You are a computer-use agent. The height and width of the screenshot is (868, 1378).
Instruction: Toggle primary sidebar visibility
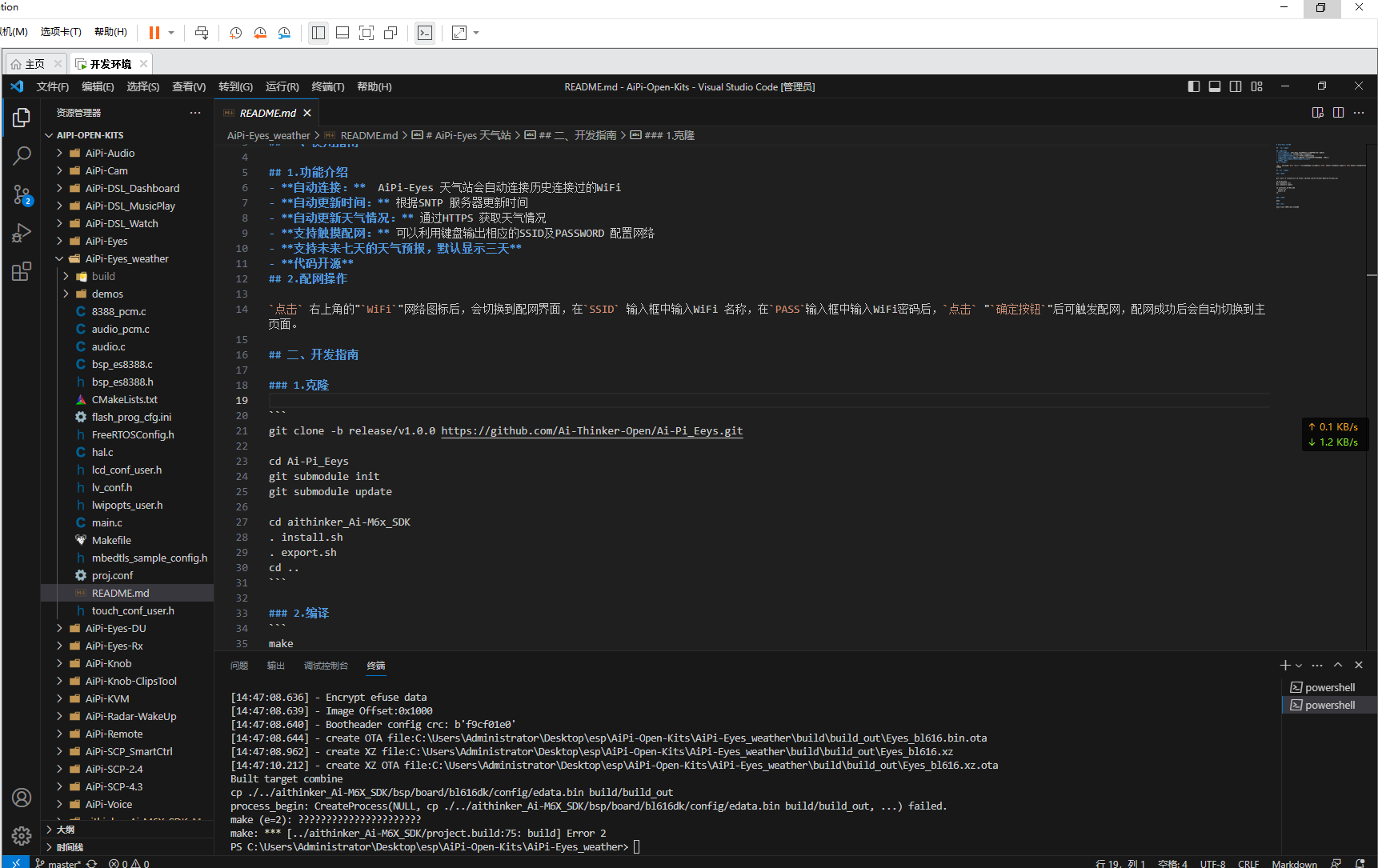point(1194,86)
